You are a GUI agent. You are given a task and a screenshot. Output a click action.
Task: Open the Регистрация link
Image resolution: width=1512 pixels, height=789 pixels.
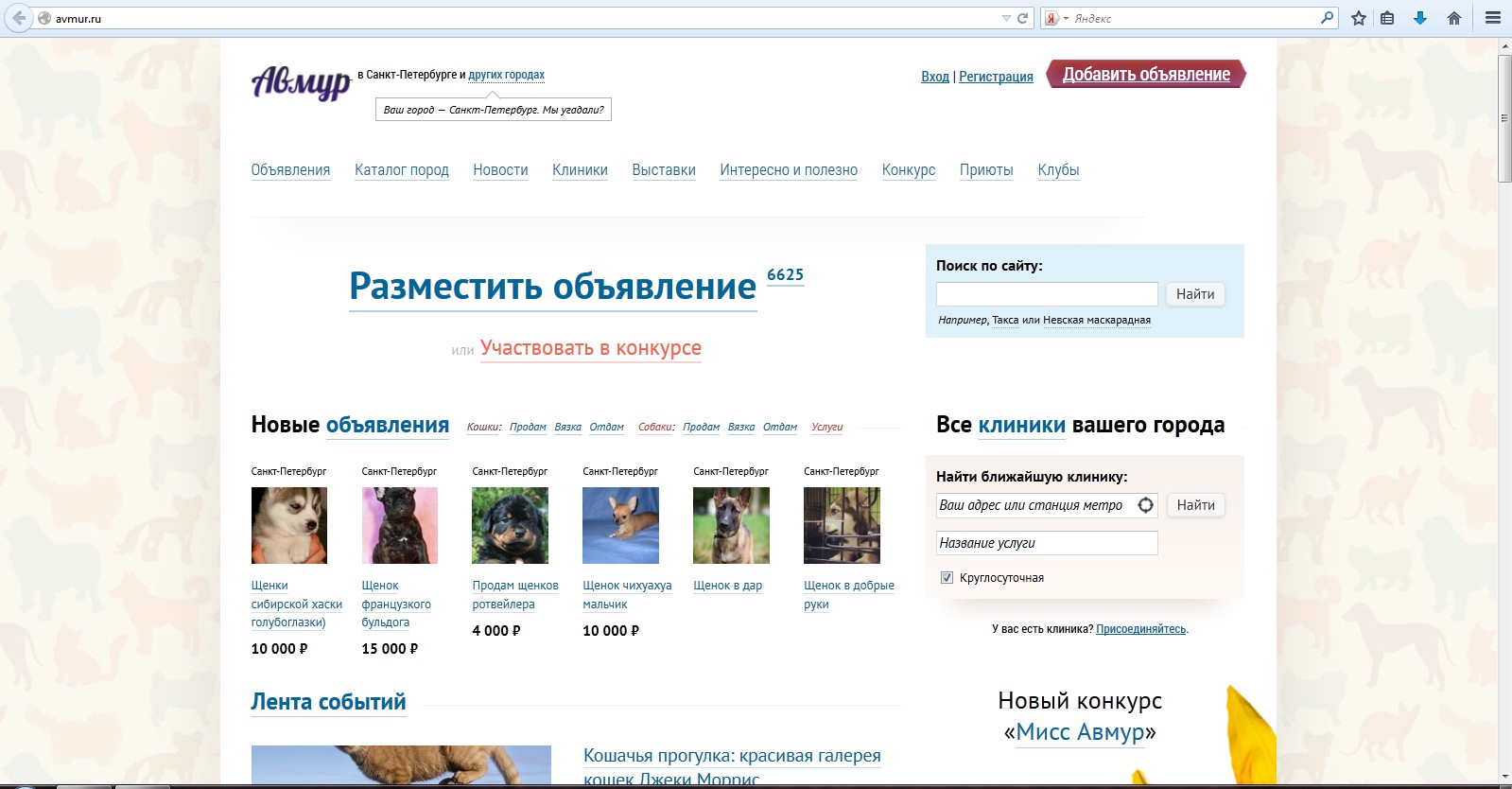click(996, 77)
